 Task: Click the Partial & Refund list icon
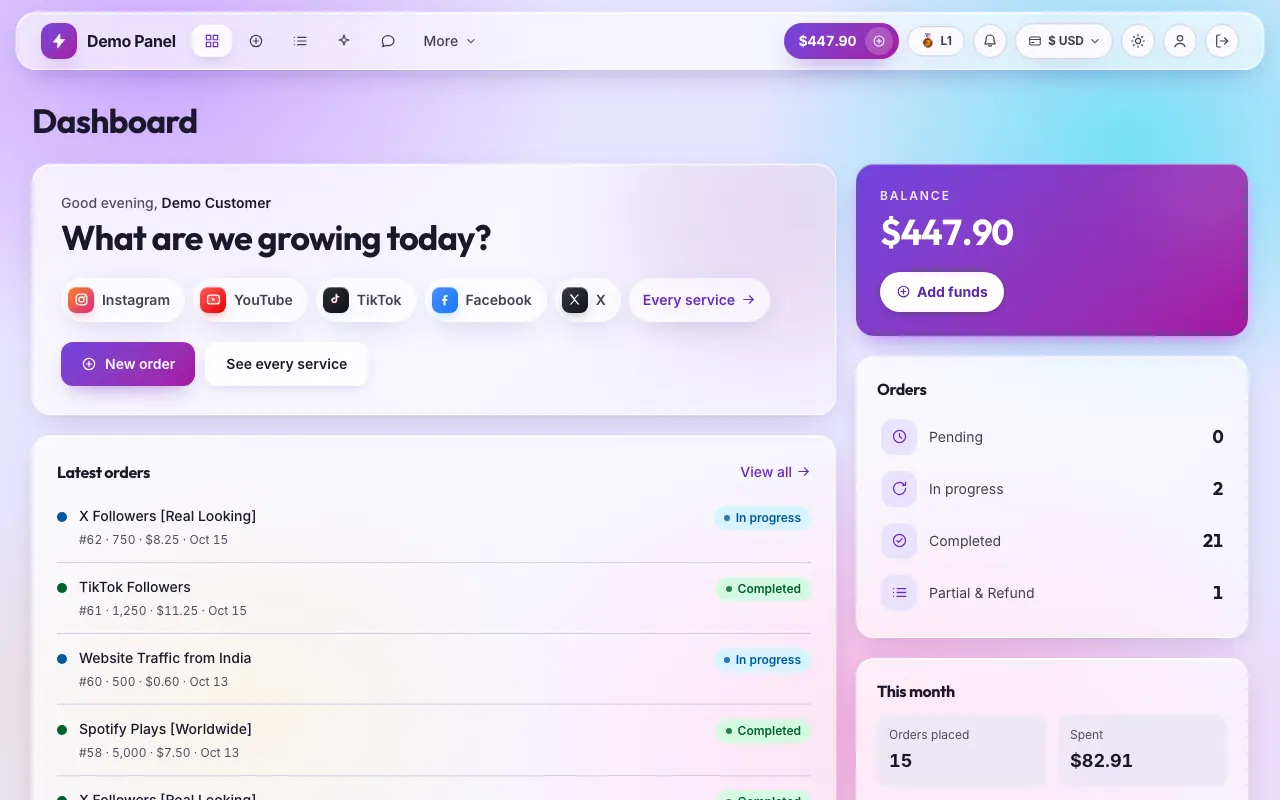(899, 593)
